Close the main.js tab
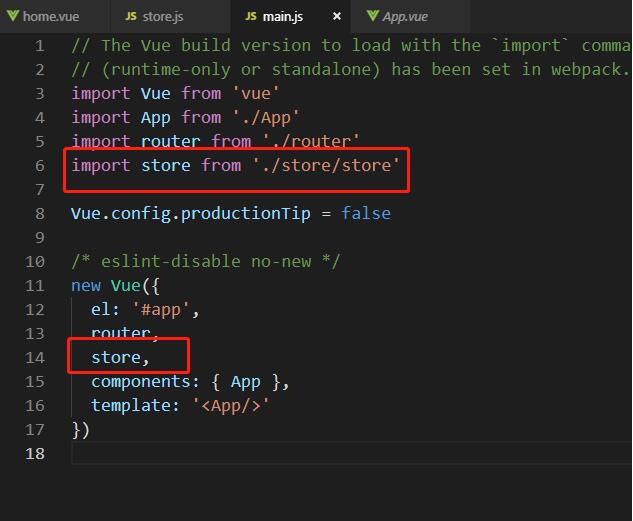Screen dimensions: 633x521 tap(337, 16)
